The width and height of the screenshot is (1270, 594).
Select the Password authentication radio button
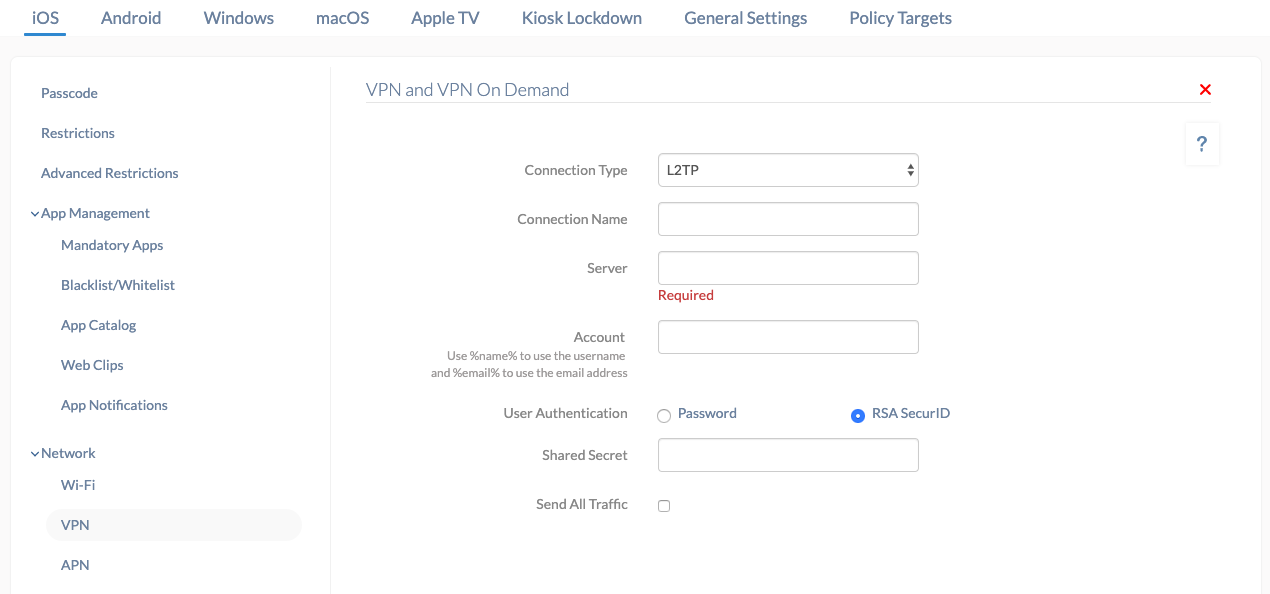[x=664, y=416]
